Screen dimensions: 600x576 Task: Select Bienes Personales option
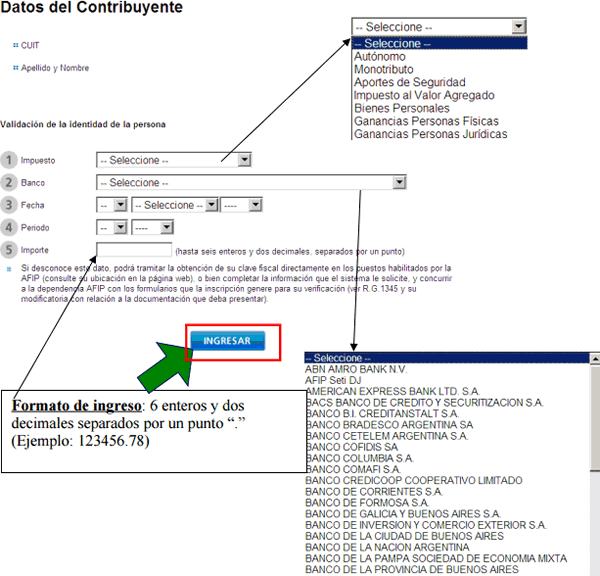coord(402,108)
